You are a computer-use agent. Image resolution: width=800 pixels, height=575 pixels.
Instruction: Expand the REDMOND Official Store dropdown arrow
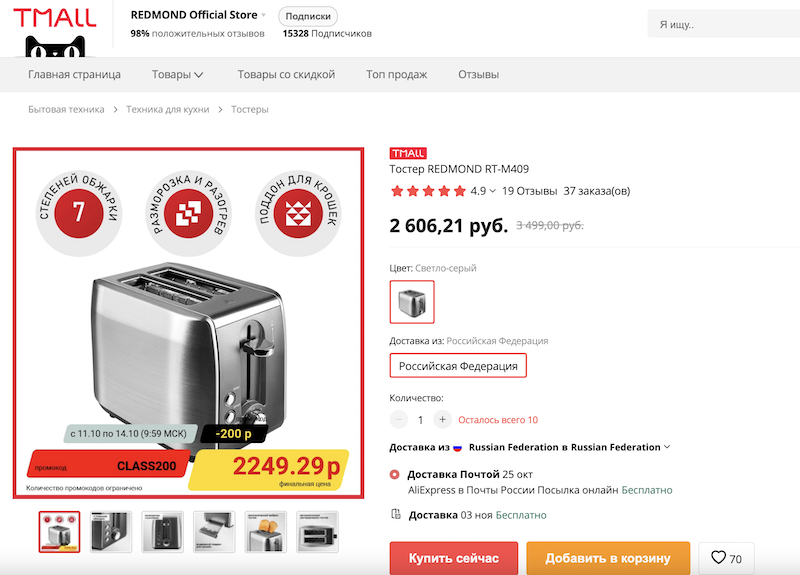(x=264, y=16)
